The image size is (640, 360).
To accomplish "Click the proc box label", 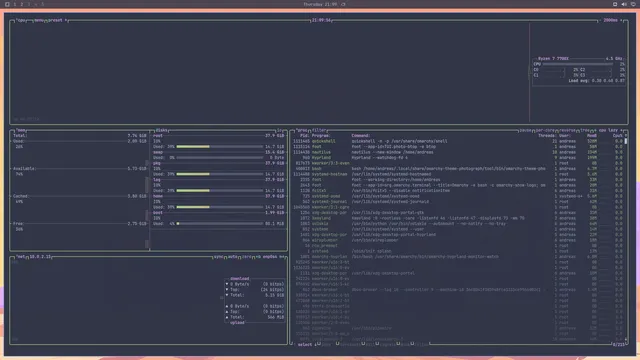I will 302,131.
